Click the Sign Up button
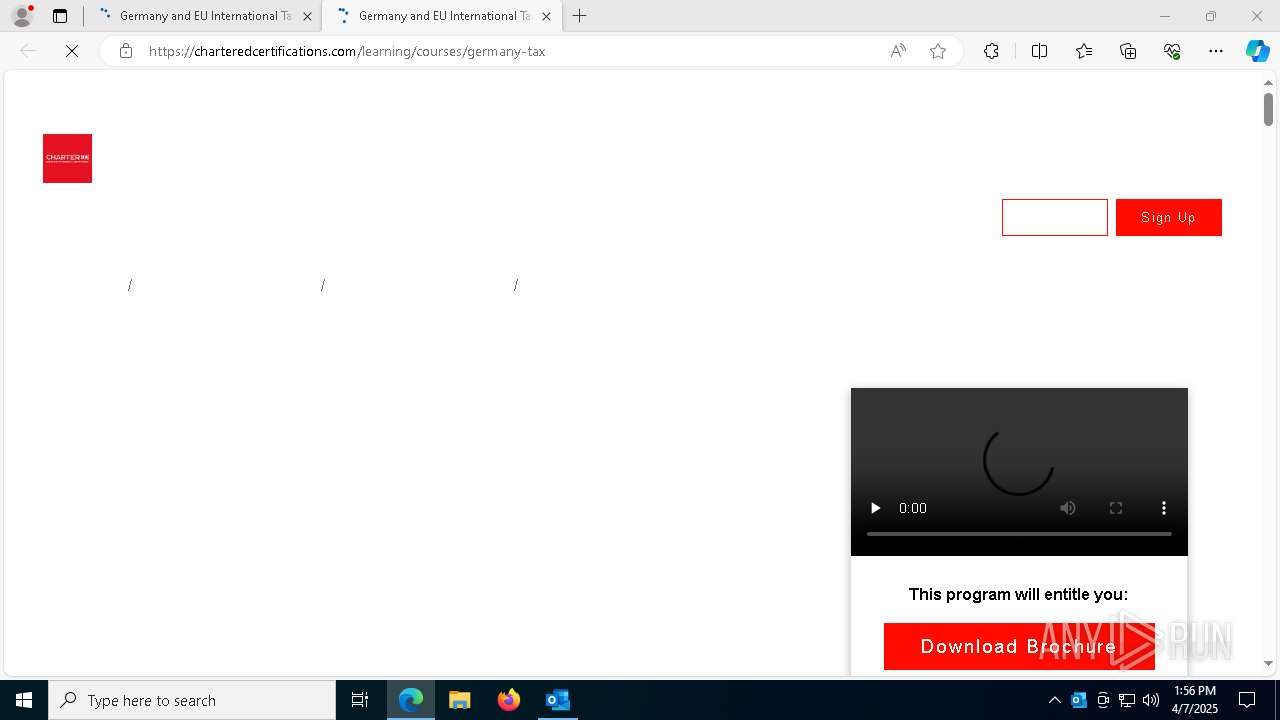Screen dimensions: 1280x720 tap(1168, 217)
